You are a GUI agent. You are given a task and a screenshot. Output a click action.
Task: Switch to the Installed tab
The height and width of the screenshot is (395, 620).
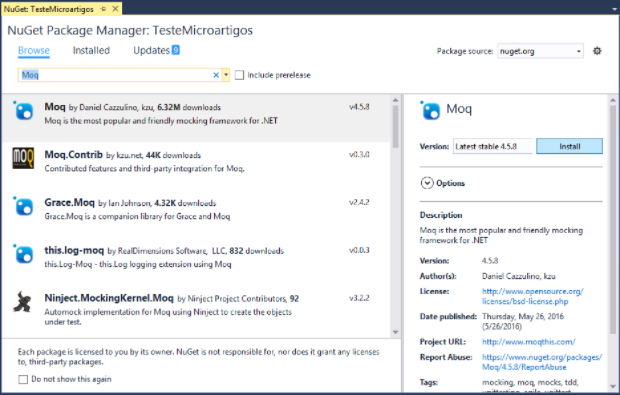(x=91, y=51)
